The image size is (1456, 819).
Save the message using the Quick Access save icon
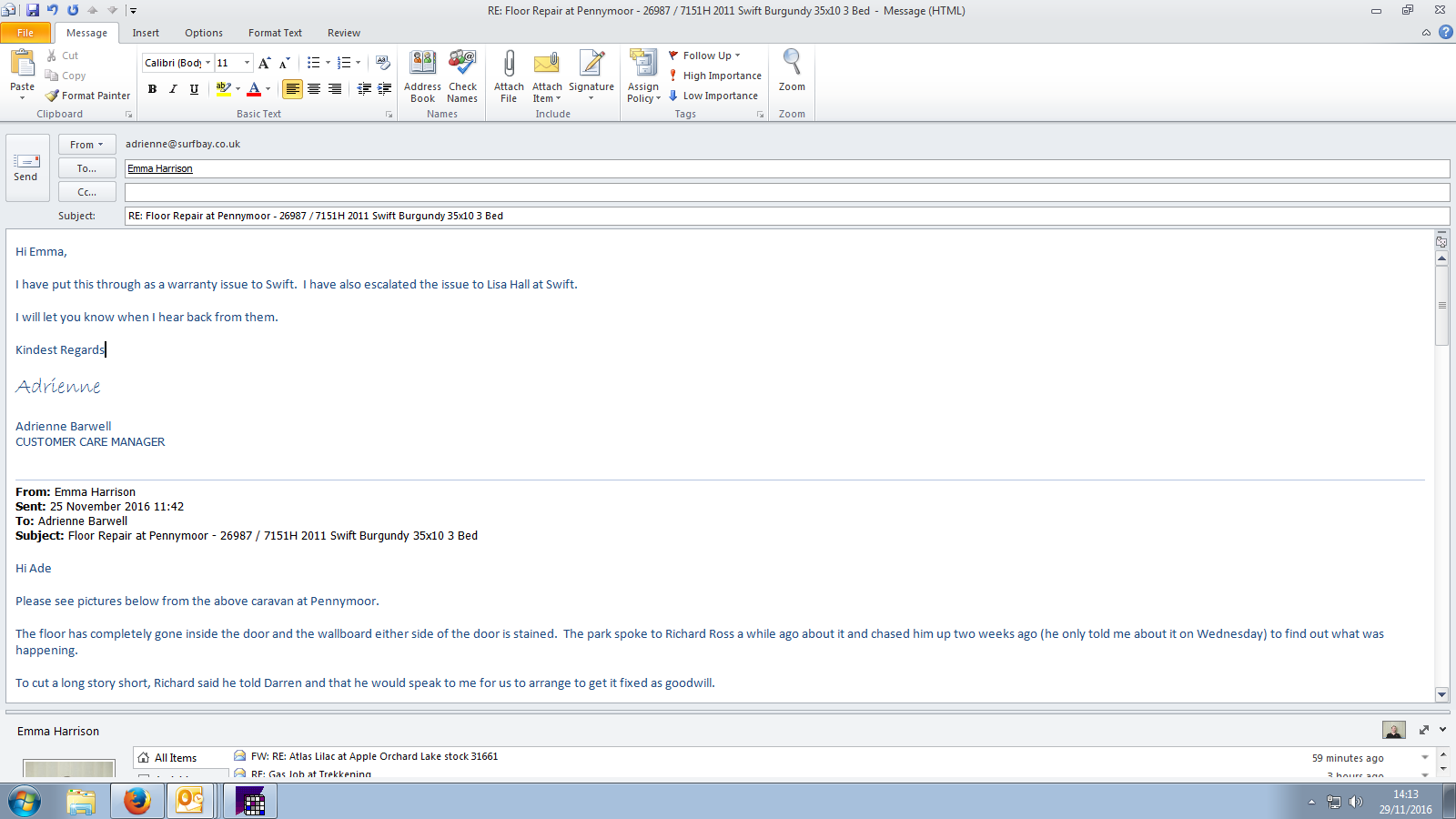coord(33,10)
